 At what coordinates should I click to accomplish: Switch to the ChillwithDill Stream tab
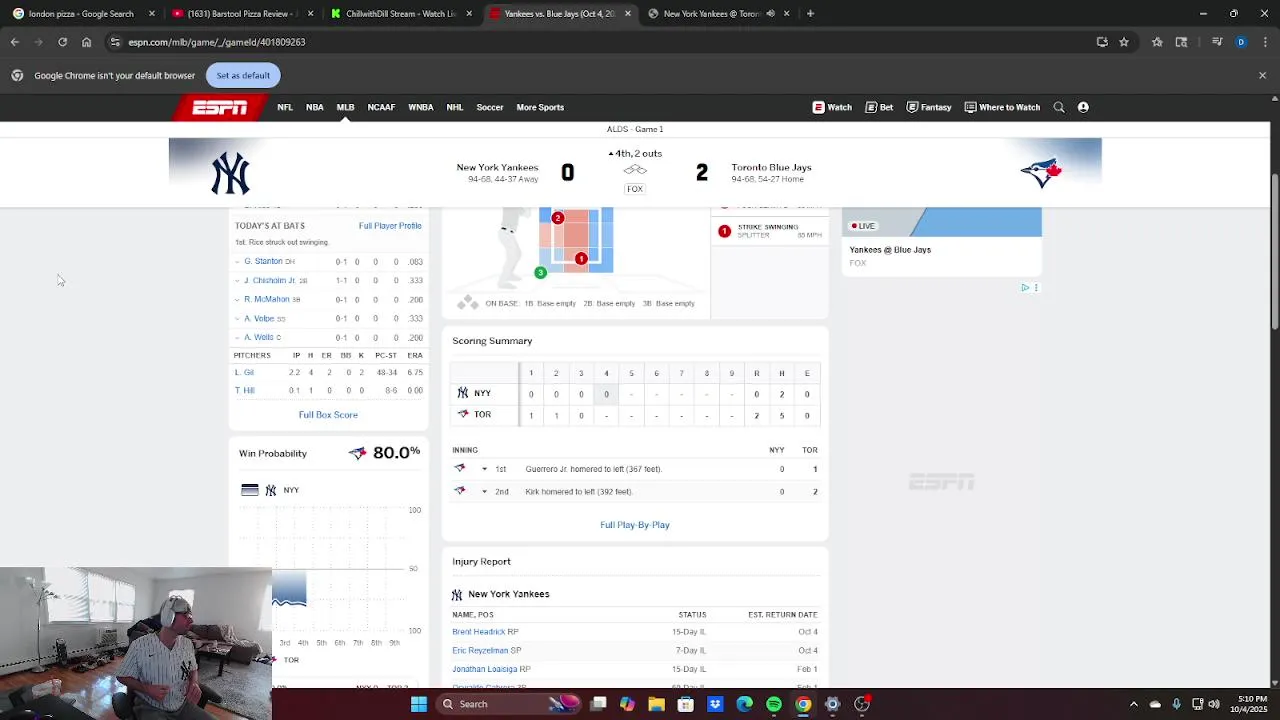(400, 14)
